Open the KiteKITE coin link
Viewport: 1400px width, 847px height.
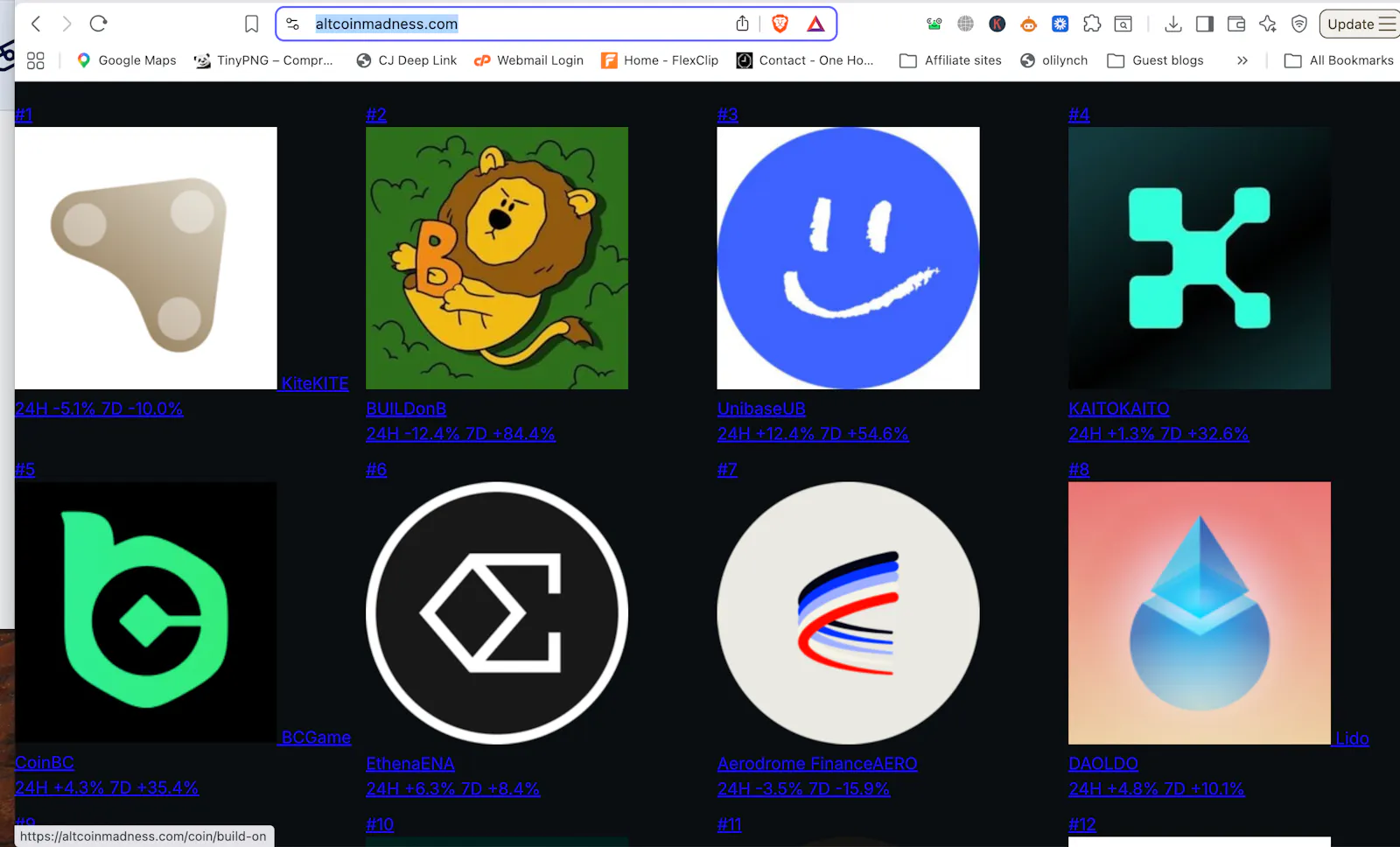(x=315, y=383)
